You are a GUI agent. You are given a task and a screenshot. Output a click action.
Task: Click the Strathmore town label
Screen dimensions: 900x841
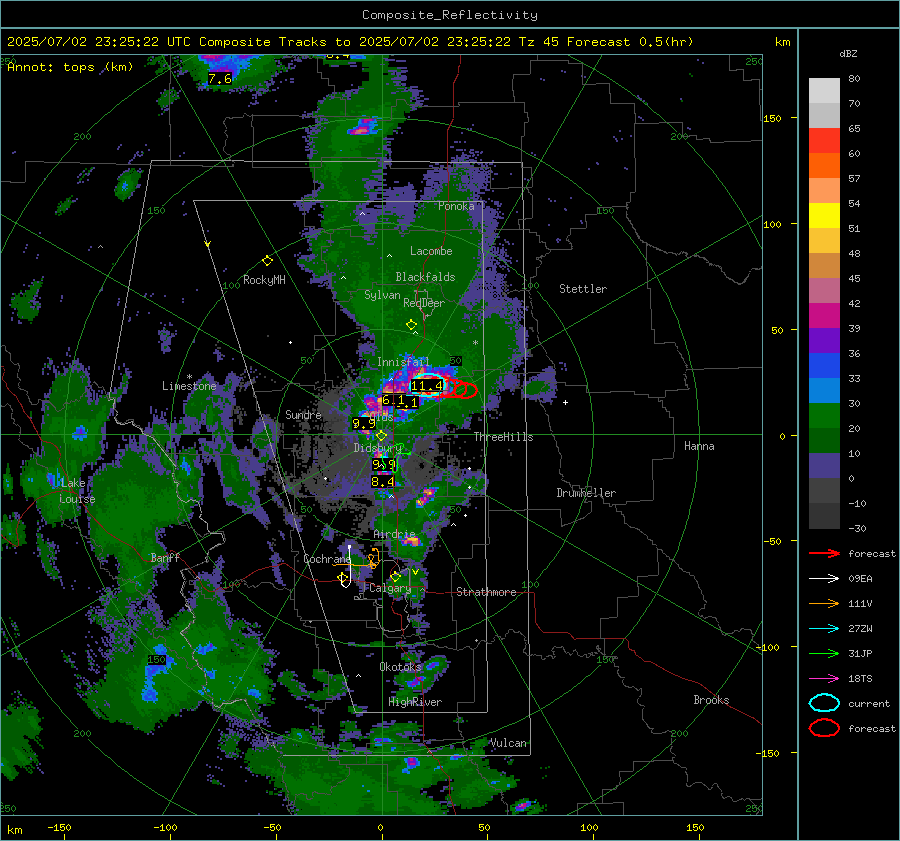click(486, 592)
